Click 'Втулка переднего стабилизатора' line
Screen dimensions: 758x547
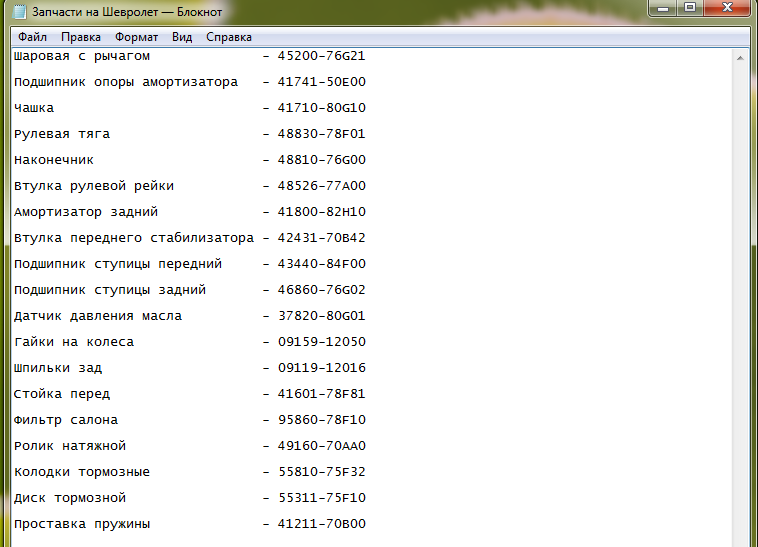(134, 238)
